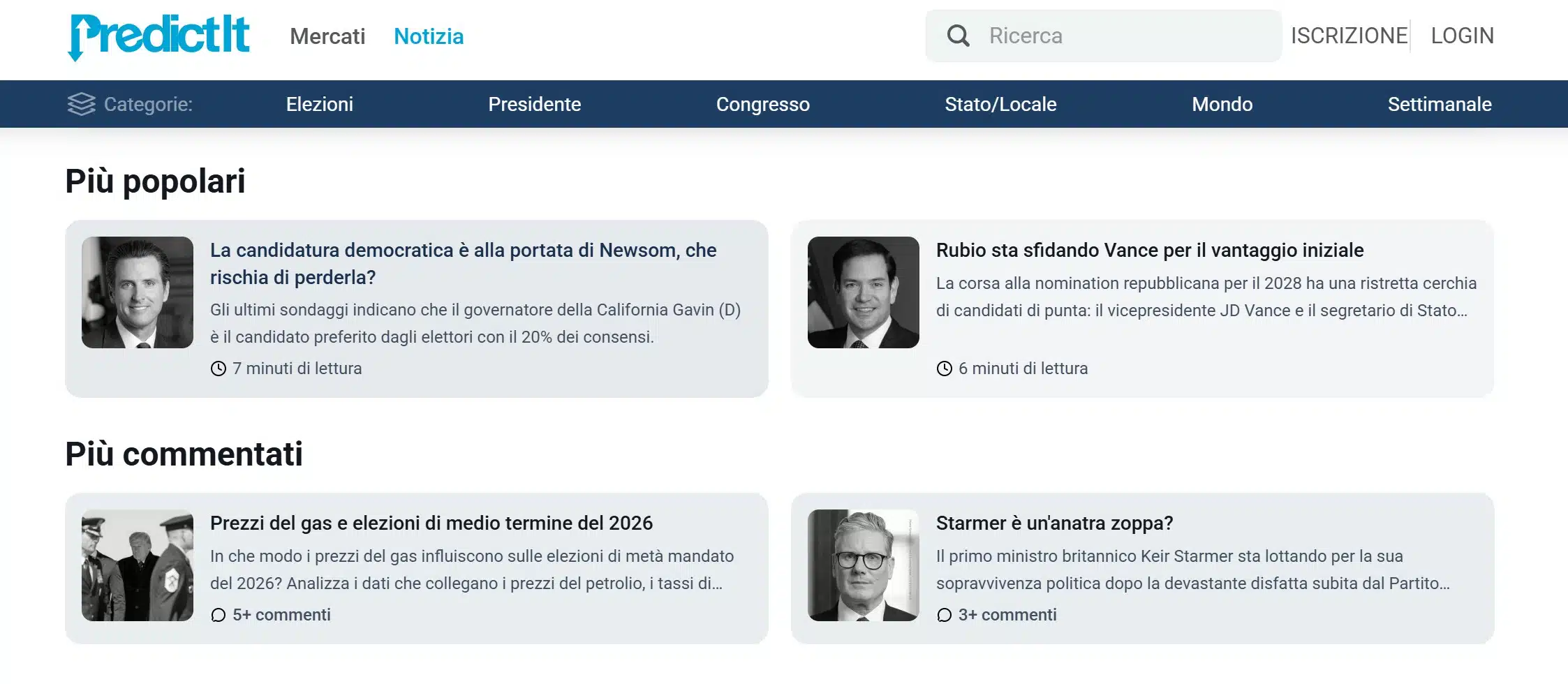Click the search magnifier icon
Viewport: 1568px width, 684px height.
pos(958,36)
